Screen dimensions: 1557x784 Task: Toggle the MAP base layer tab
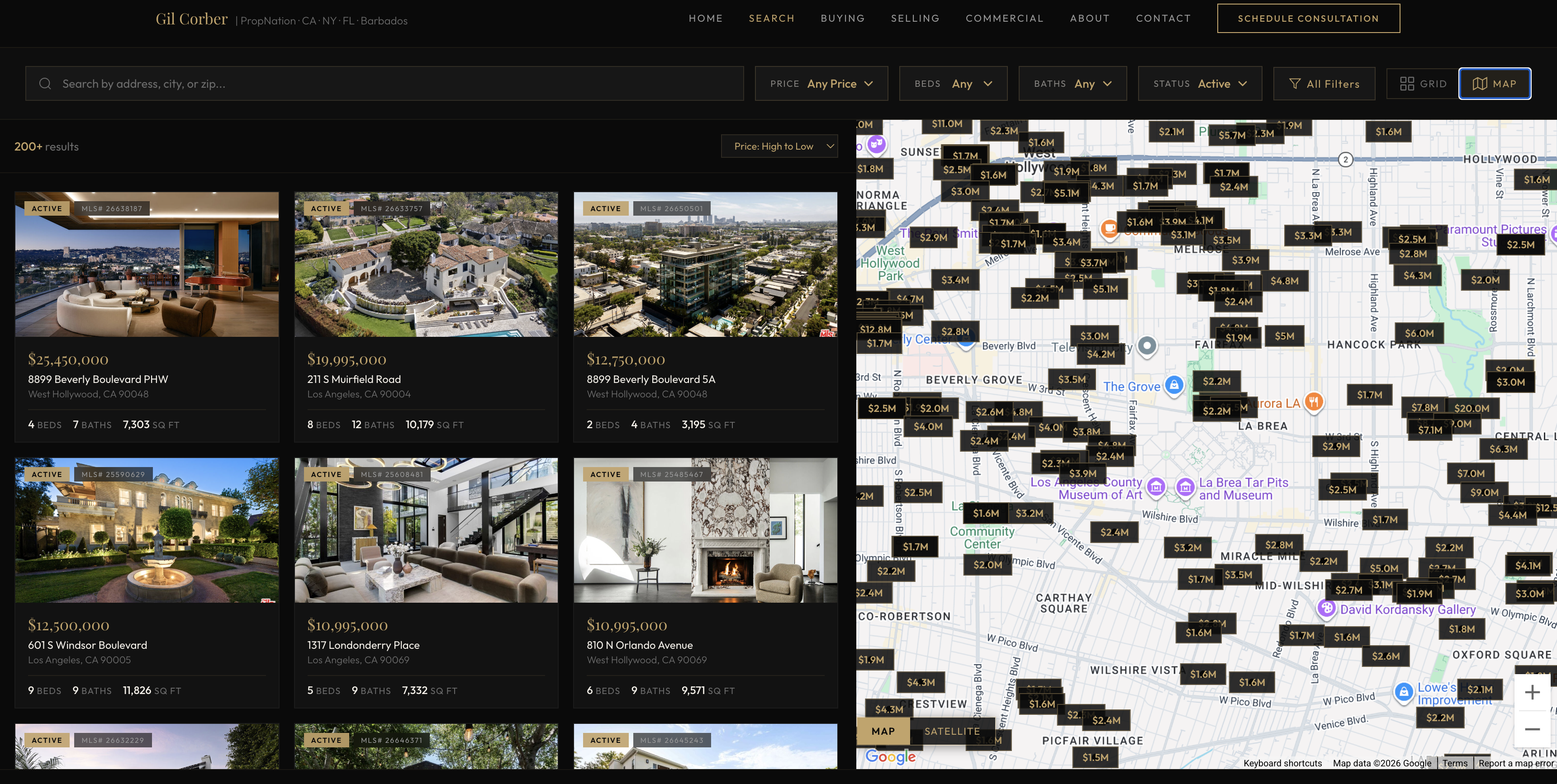[883, 731]
